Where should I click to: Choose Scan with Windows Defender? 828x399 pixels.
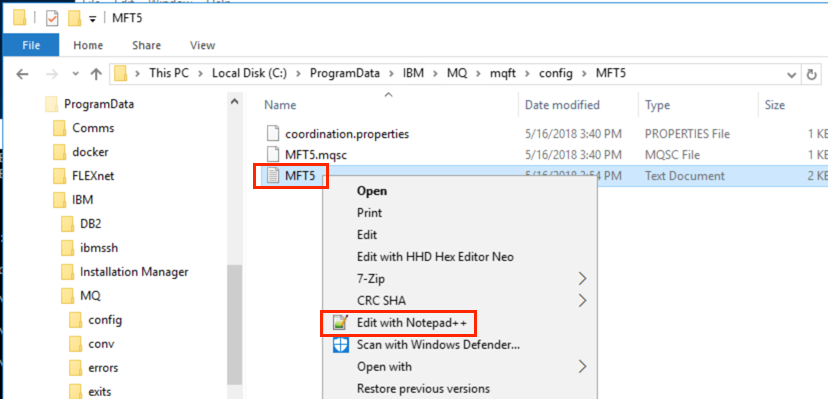coord(438,345)
